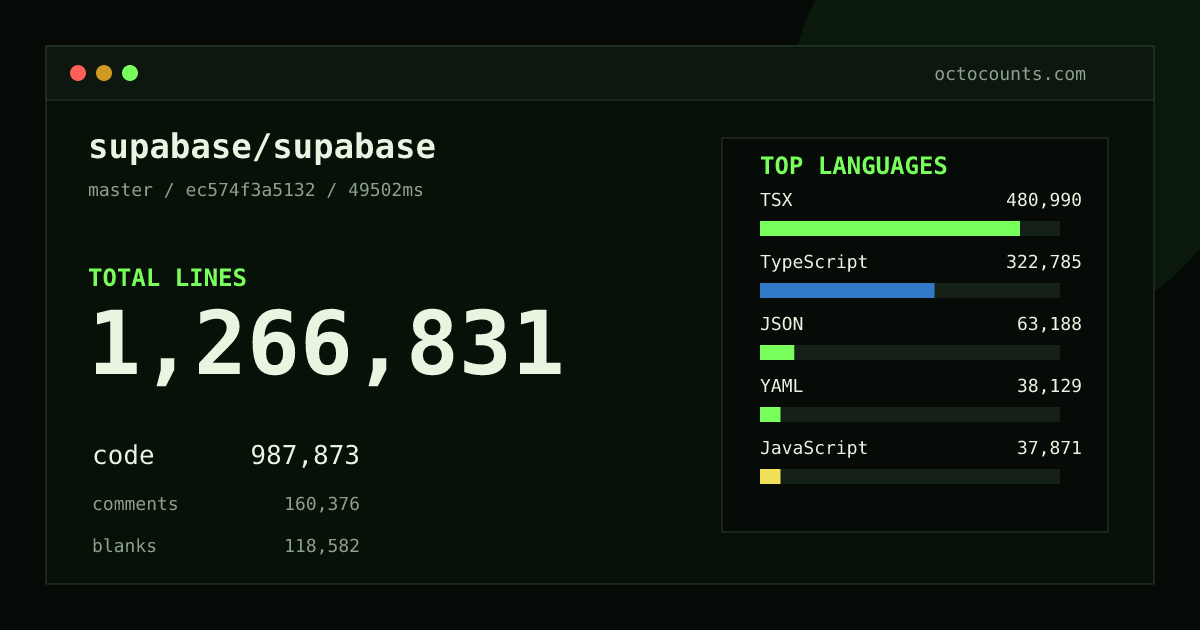Select the TSX value 480,990
1200x630 pixels.
[x=1044, y=200]
